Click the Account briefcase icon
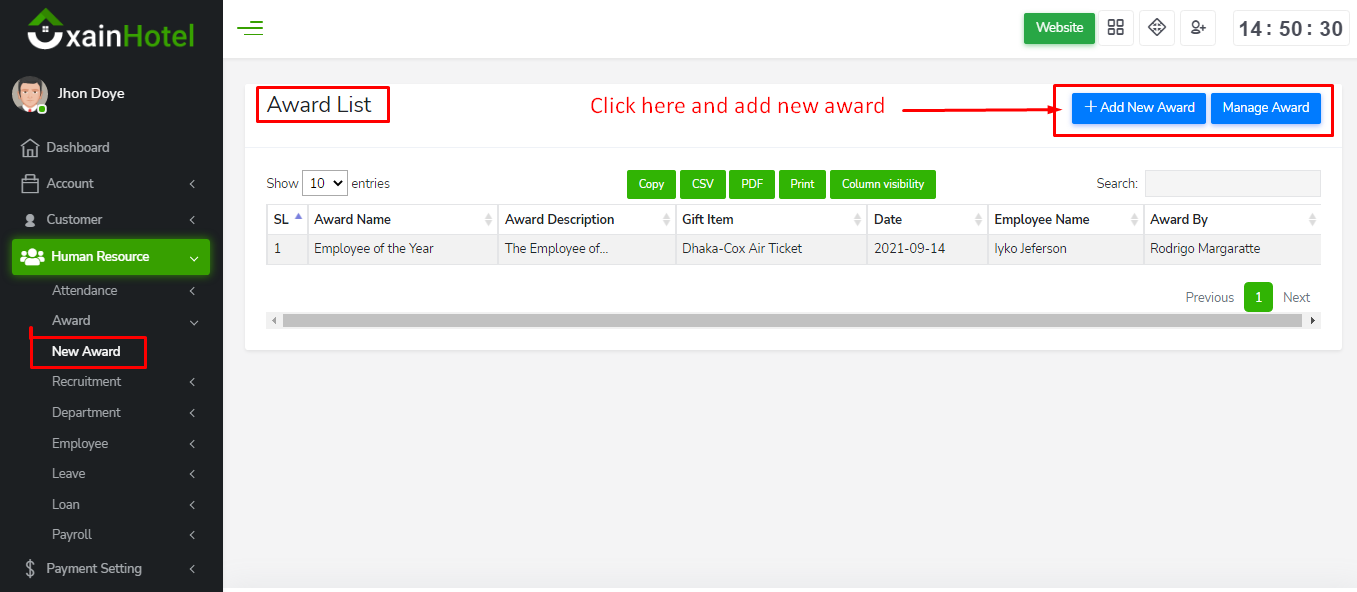1357x592 pixels. [x=30, y=184]
